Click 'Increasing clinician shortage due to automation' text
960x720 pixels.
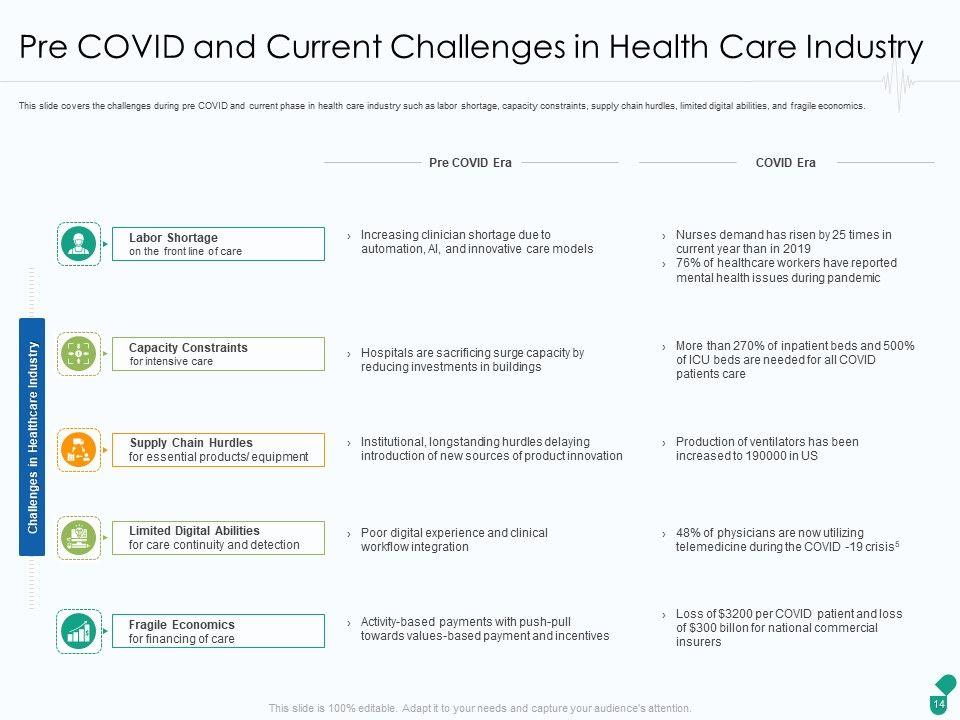point(476,242)
